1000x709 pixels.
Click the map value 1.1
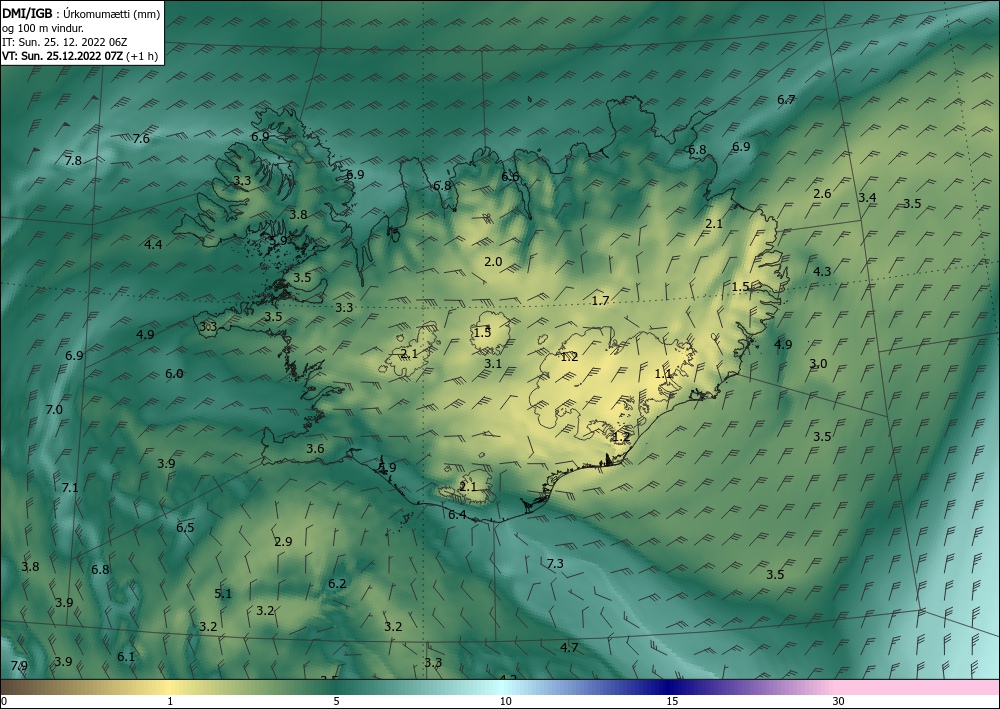coord(664,374)
